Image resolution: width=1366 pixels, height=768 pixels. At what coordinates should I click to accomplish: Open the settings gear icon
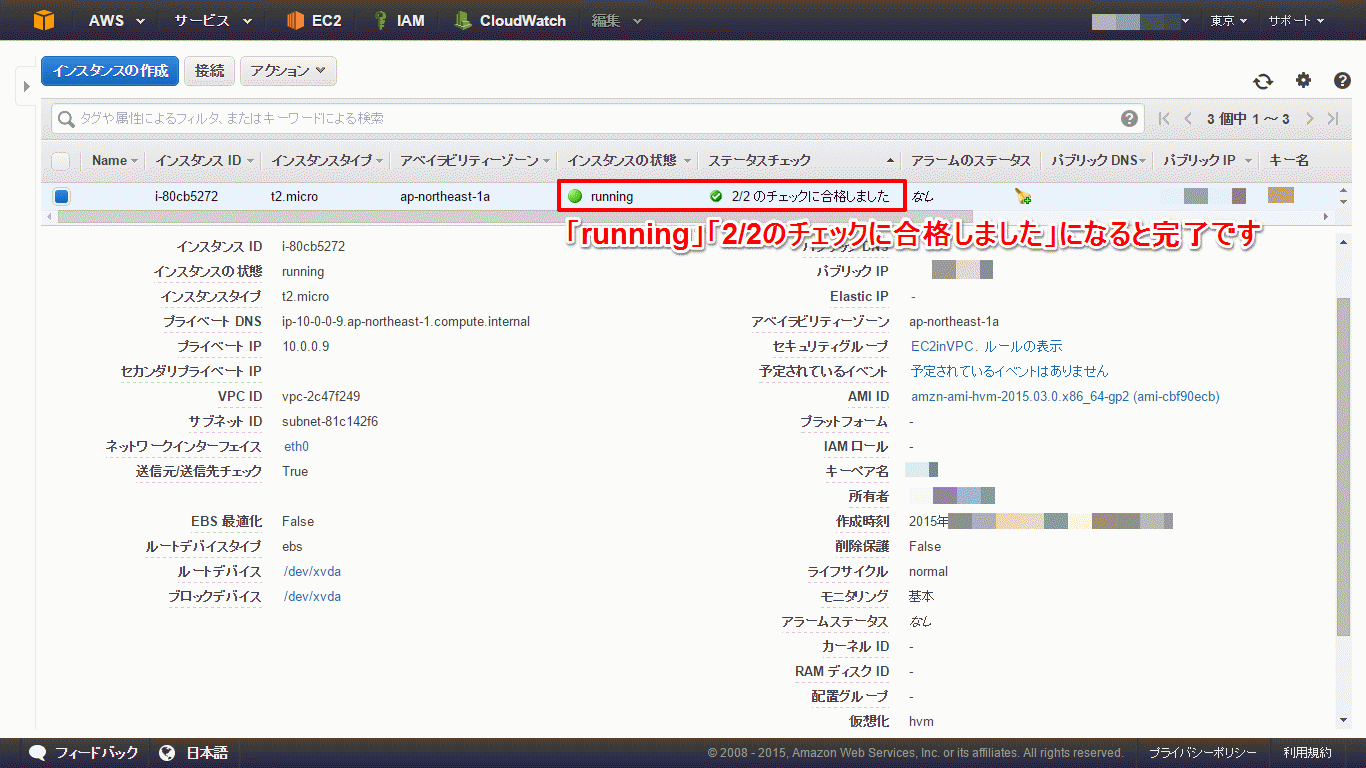tap(1303, 81)
